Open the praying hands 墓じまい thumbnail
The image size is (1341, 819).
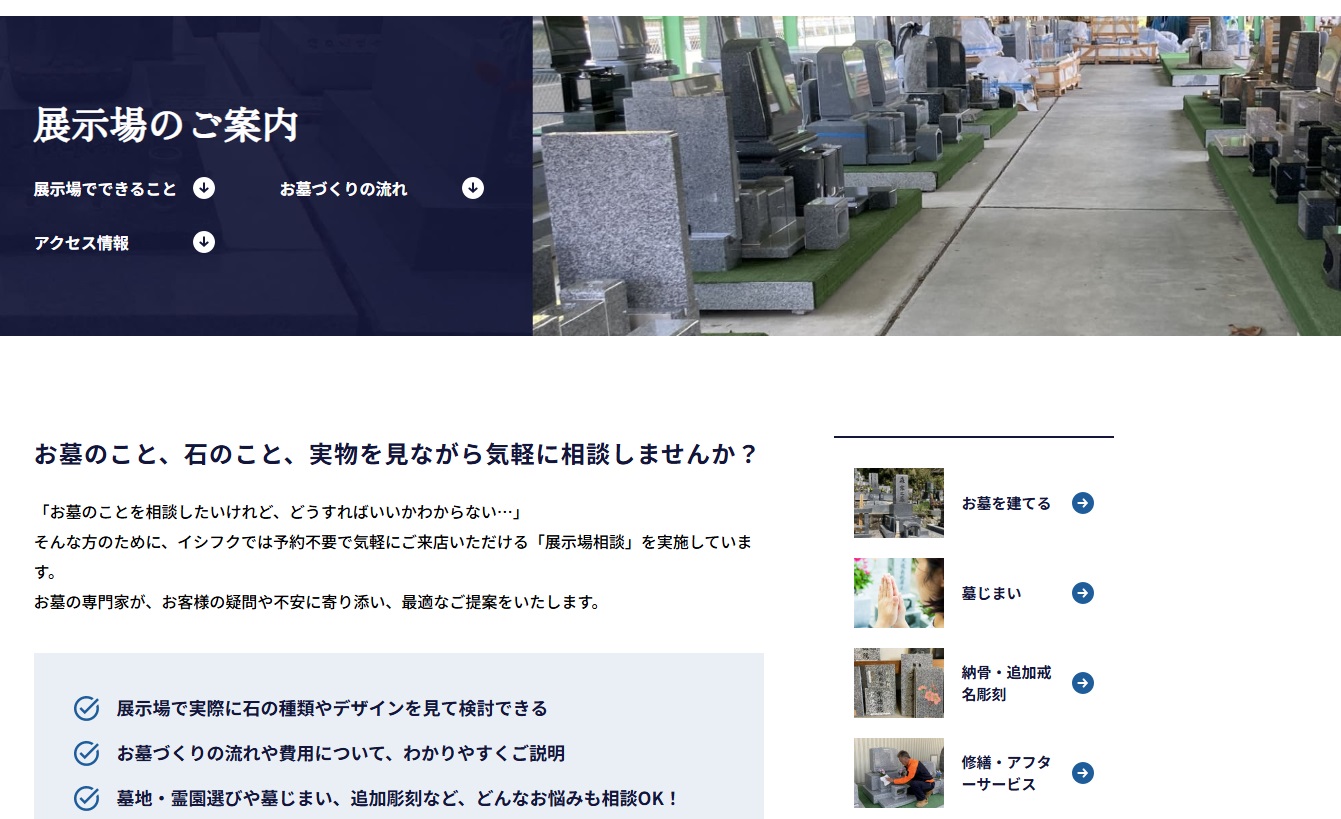pyautogui.click(x=898, y=593)
